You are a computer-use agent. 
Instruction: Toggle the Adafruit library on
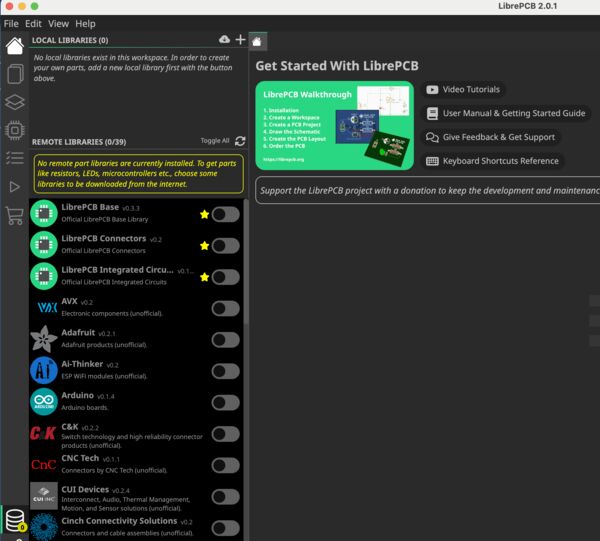click(226, 340)
